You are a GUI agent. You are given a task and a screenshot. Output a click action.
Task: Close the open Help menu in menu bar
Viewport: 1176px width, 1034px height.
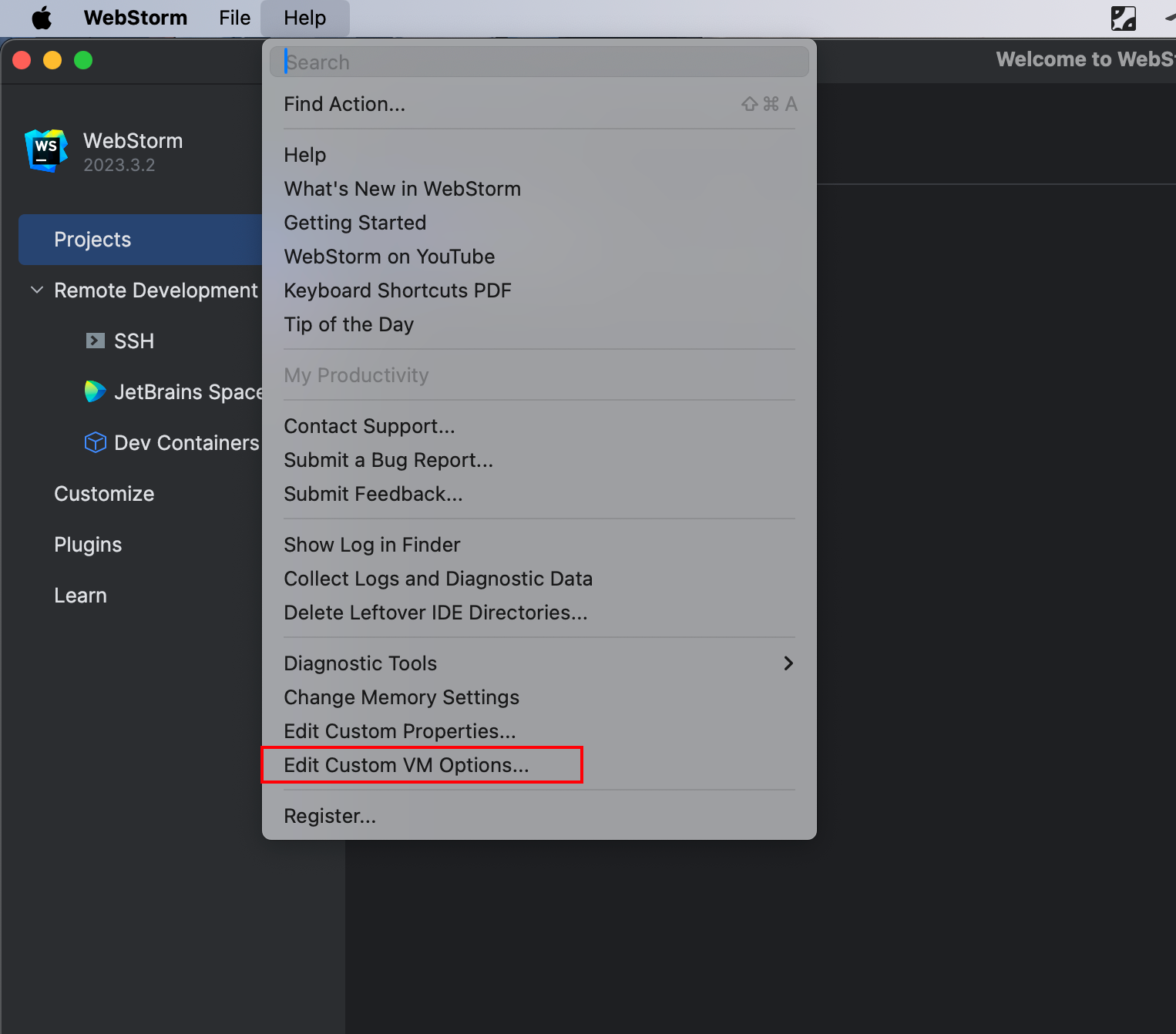[304, 18]
